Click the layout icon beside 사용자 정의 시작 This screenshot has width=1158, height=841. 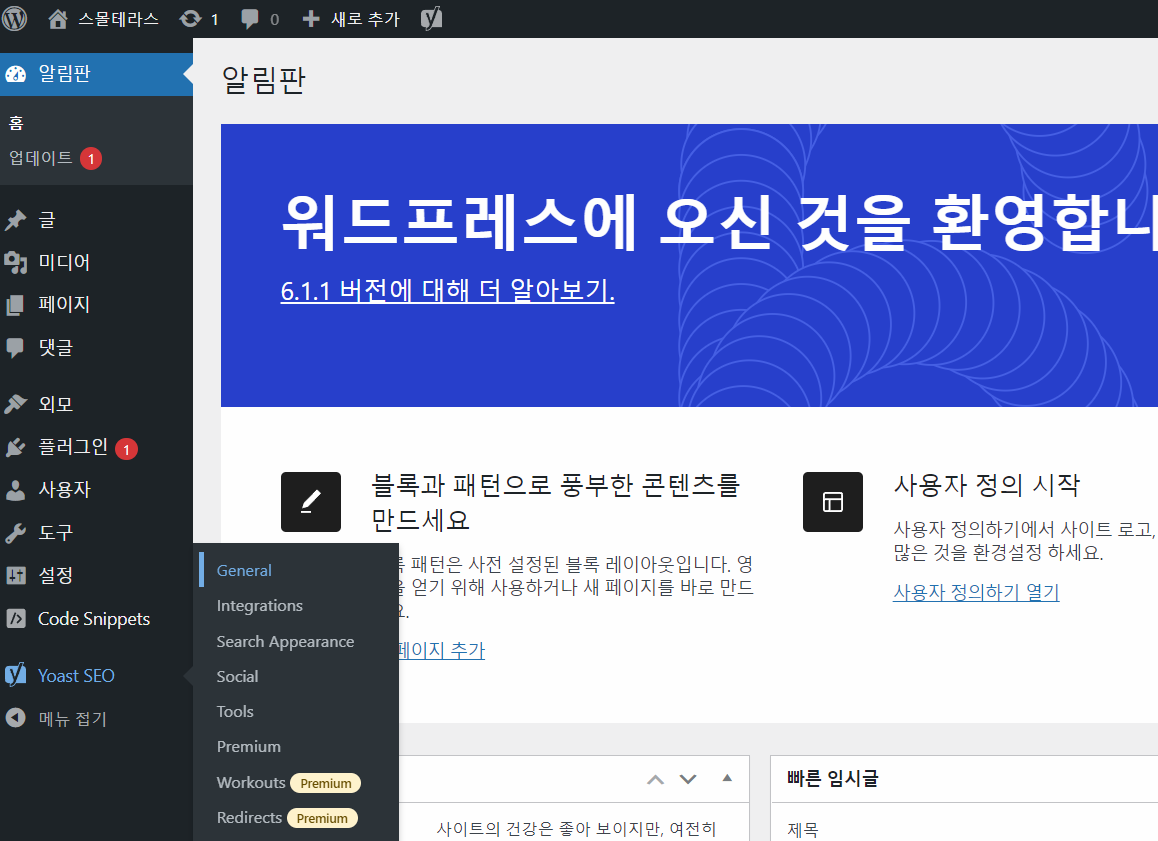(833, 502)
